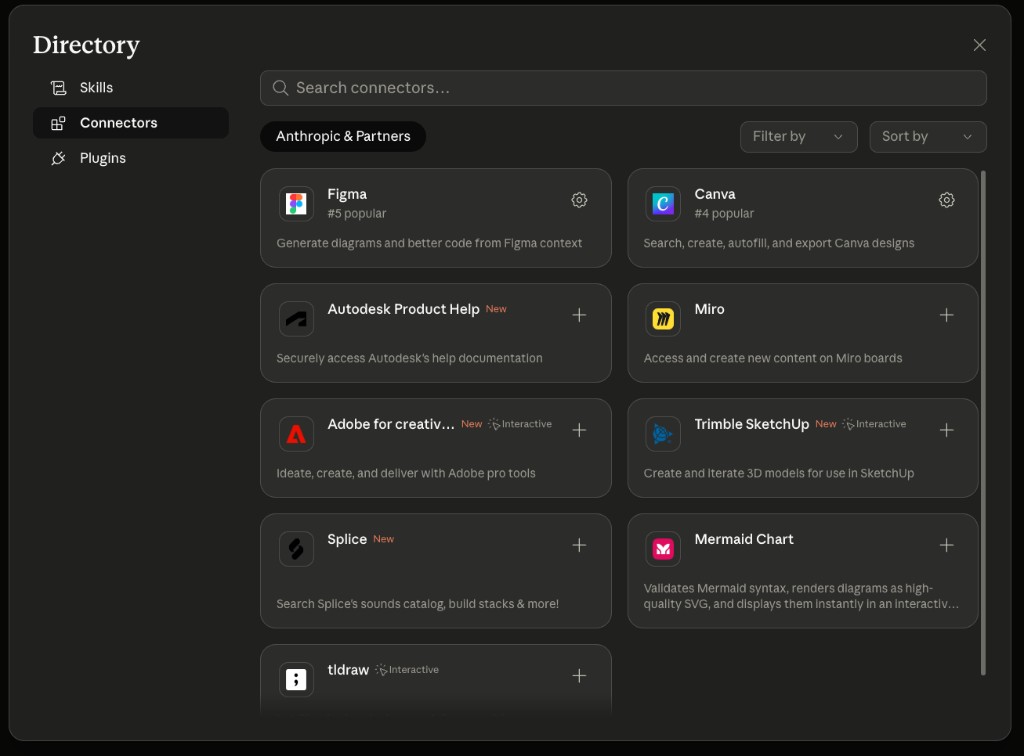1024x756 pixels.
Task: Open the Trimble SketchUp title
Action: point(752,424)
